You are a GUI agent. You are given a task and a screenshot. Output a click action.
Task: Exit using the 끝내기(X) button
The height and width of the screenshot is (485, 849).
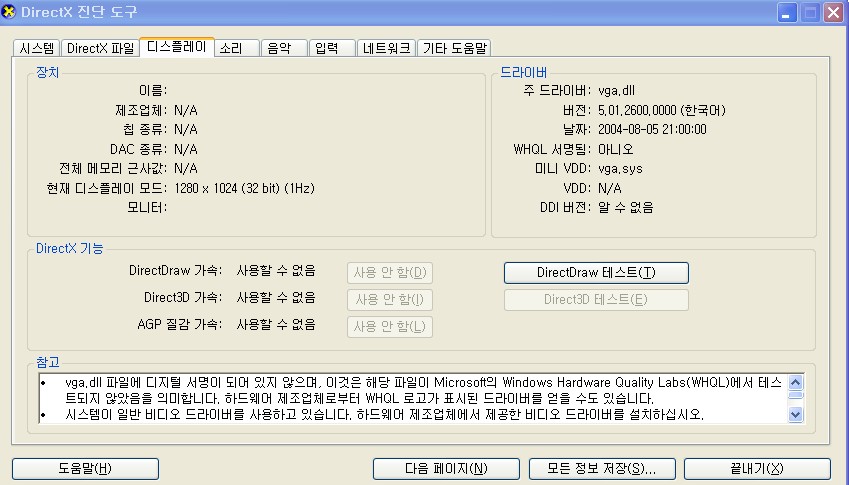click(x=756, y=468)
